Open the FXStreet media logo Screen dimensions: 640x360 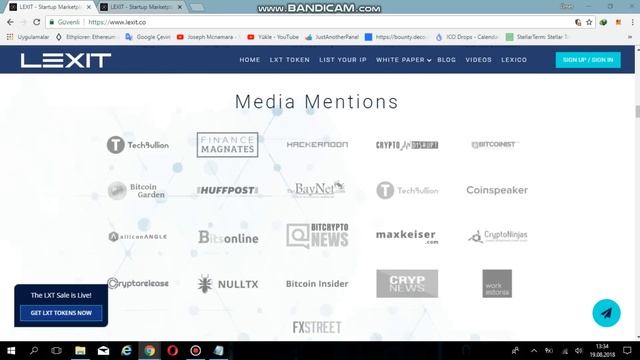tap(317, 327)
